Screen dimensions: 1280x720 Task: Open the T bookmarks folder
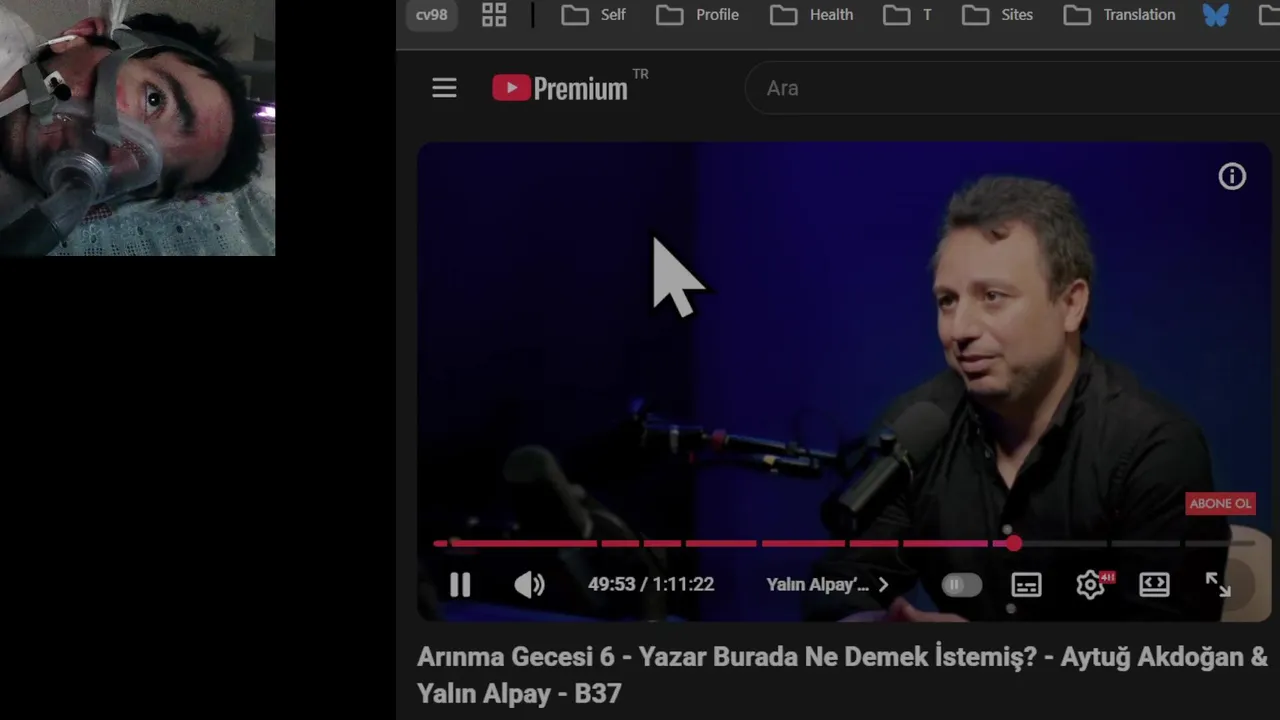coord(907,15)
